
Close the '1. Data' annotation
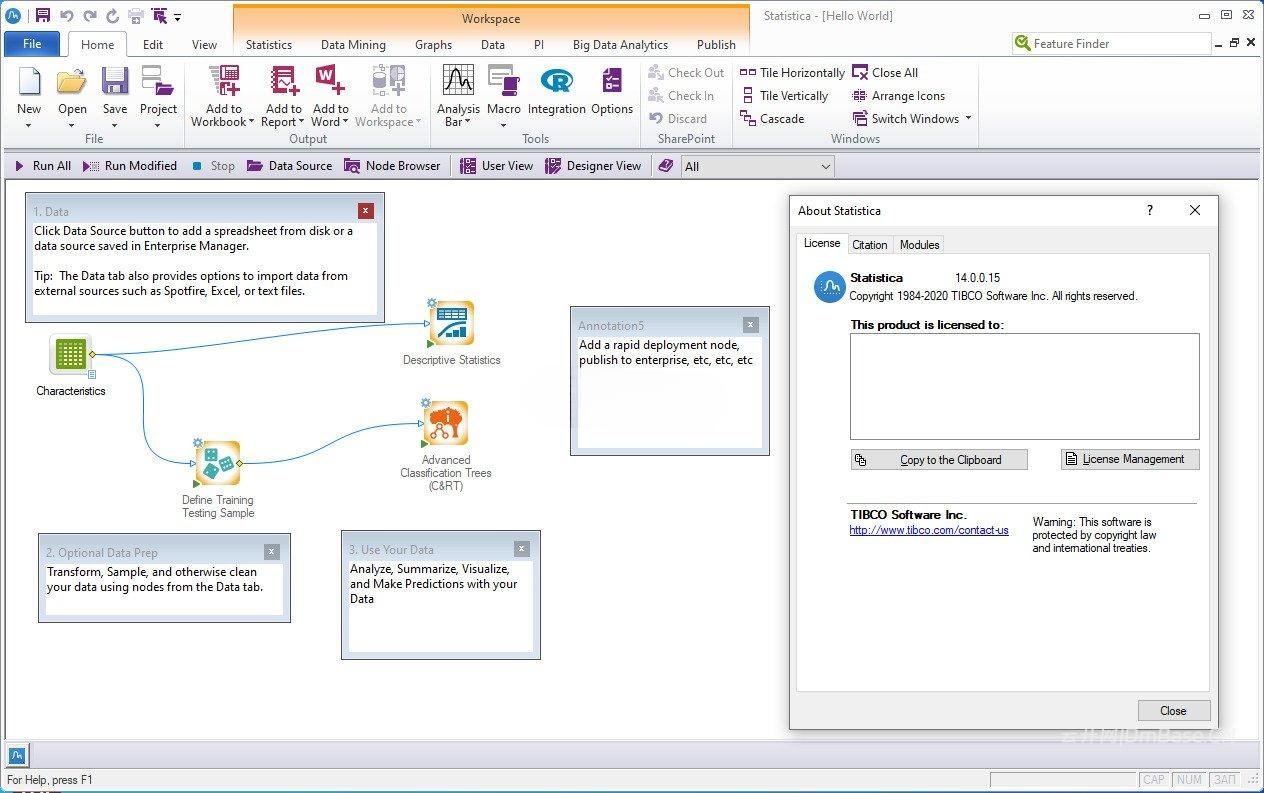[365, 210]
